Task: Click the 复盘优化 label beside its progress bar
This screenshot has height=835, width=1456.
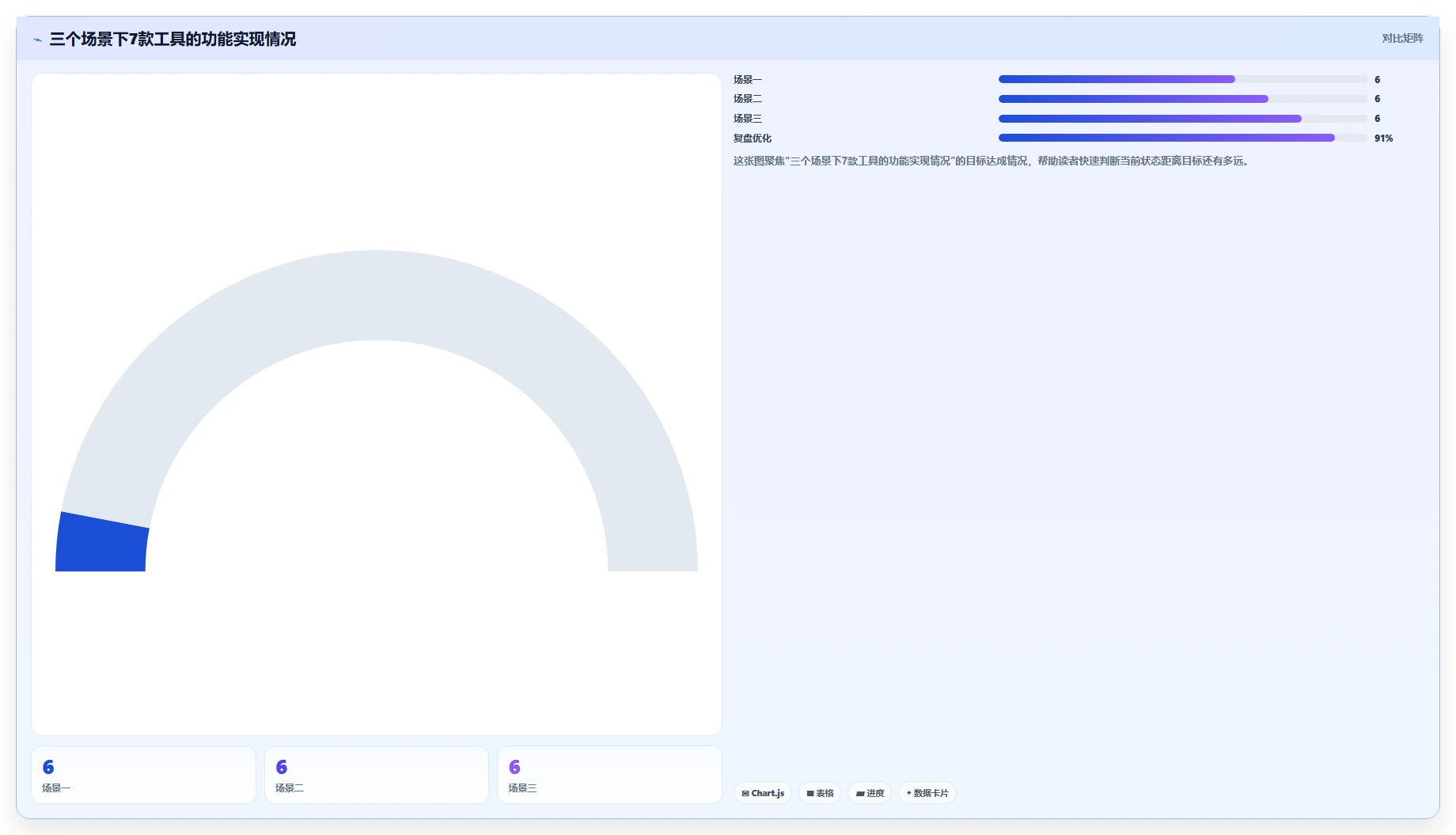Action: 753,138
